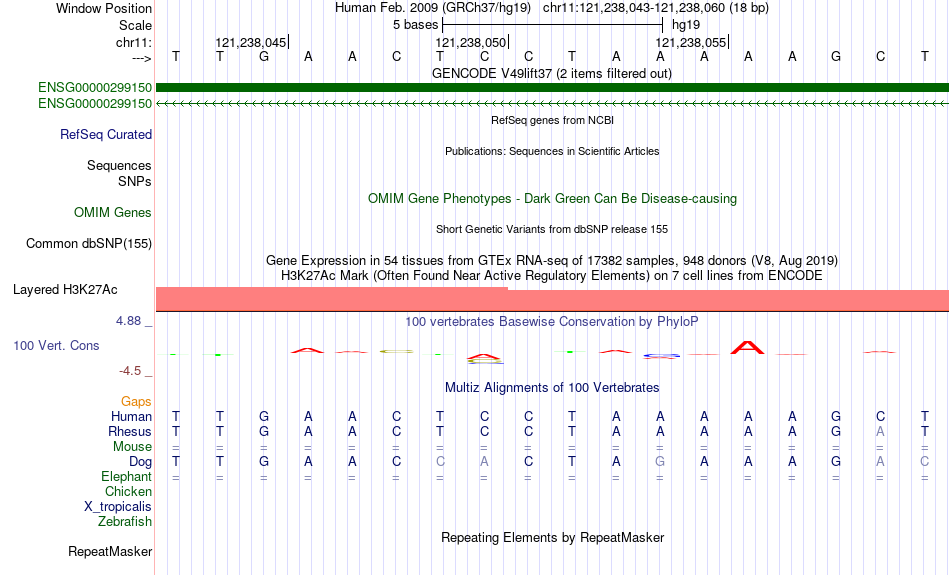950x575 pixels.
Task: Select the Elephant species row label
Action: click(x=126, y=477)
